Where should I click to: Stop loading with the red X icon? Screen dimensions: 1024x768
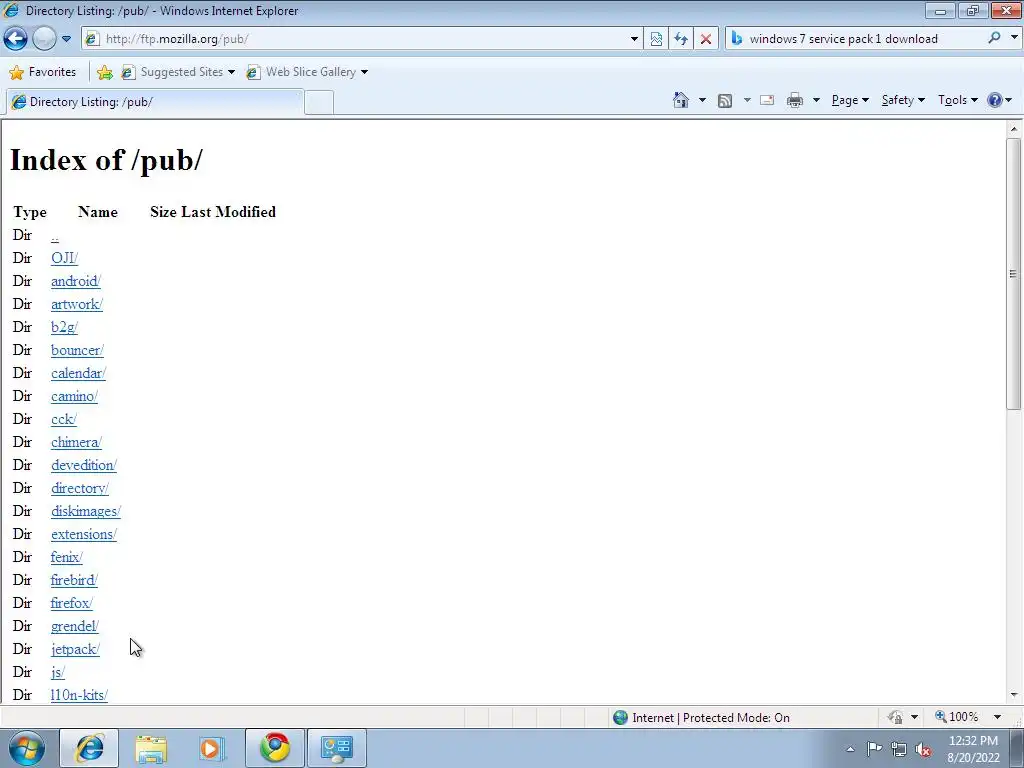pos(705,39)
